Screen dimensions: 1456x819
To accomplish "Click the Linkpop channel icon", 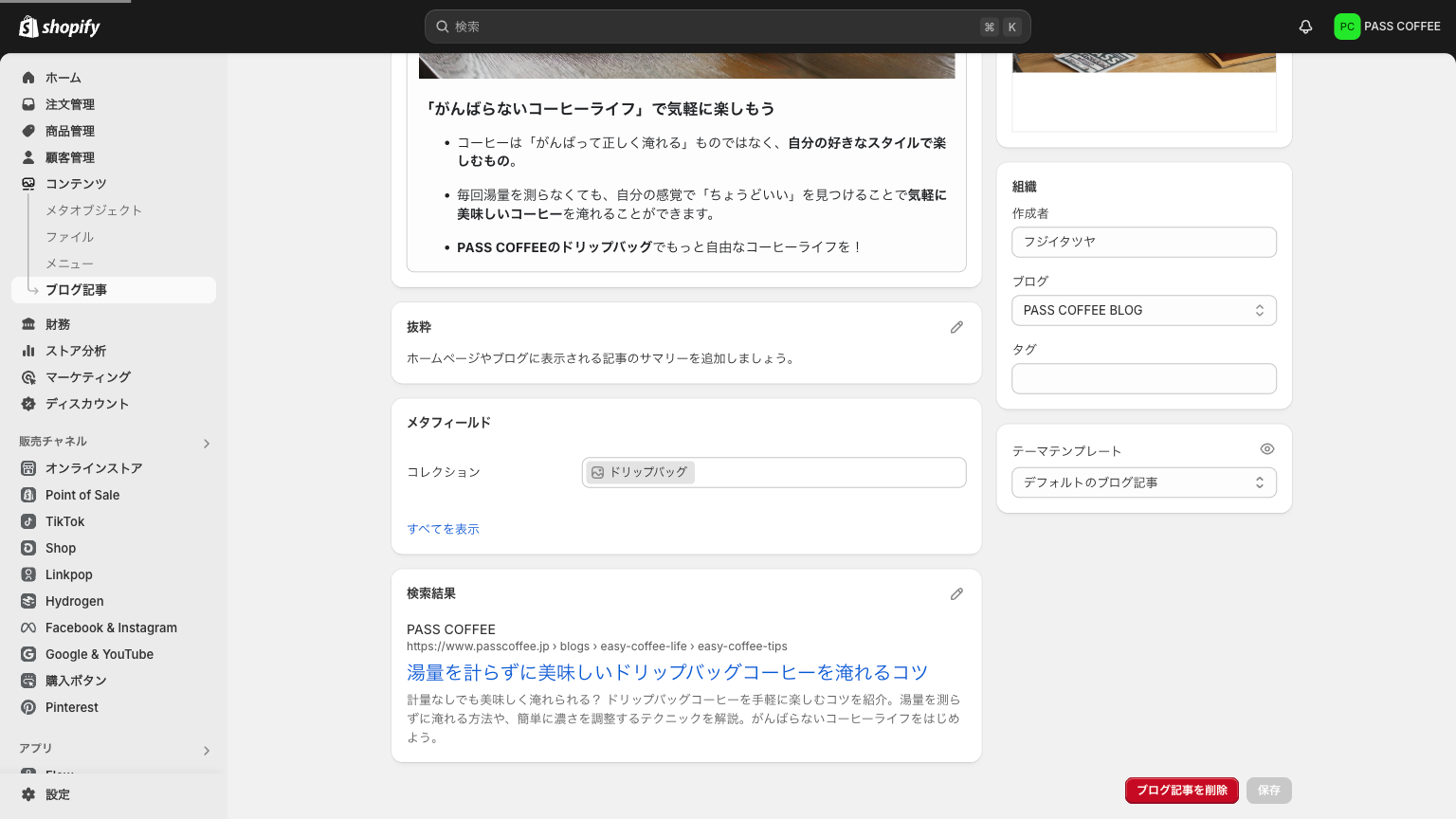I will (x=28, y=574).
